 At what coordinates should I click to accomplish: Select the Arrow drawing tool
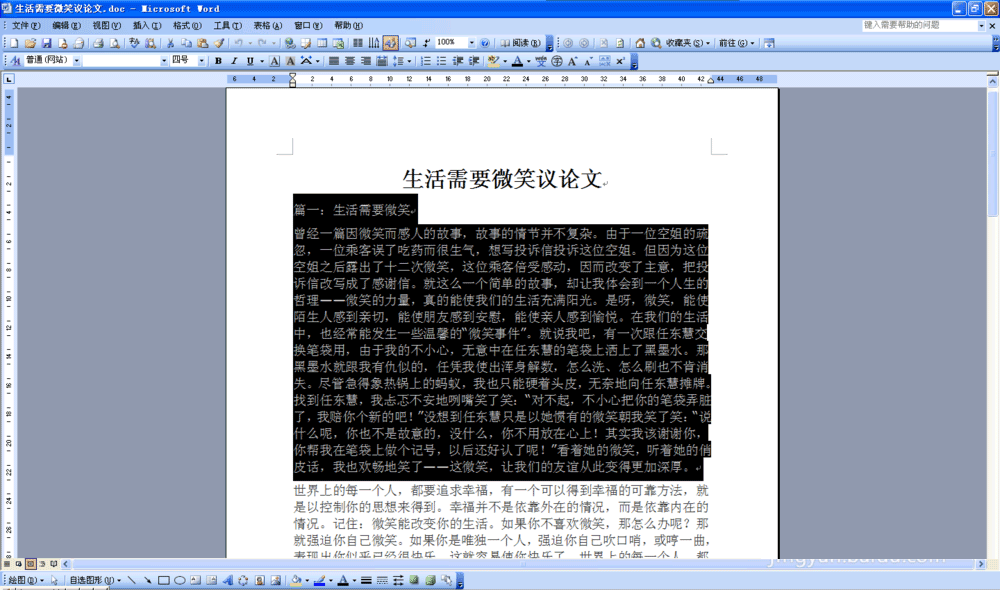click(147, 580)
